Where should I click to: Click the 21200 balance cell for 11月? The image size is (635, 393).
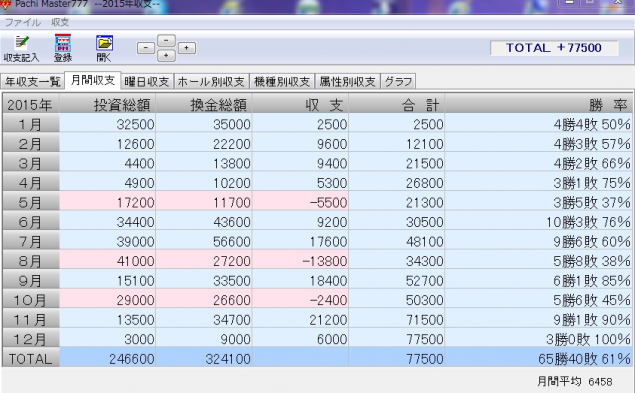pos(300,319)
